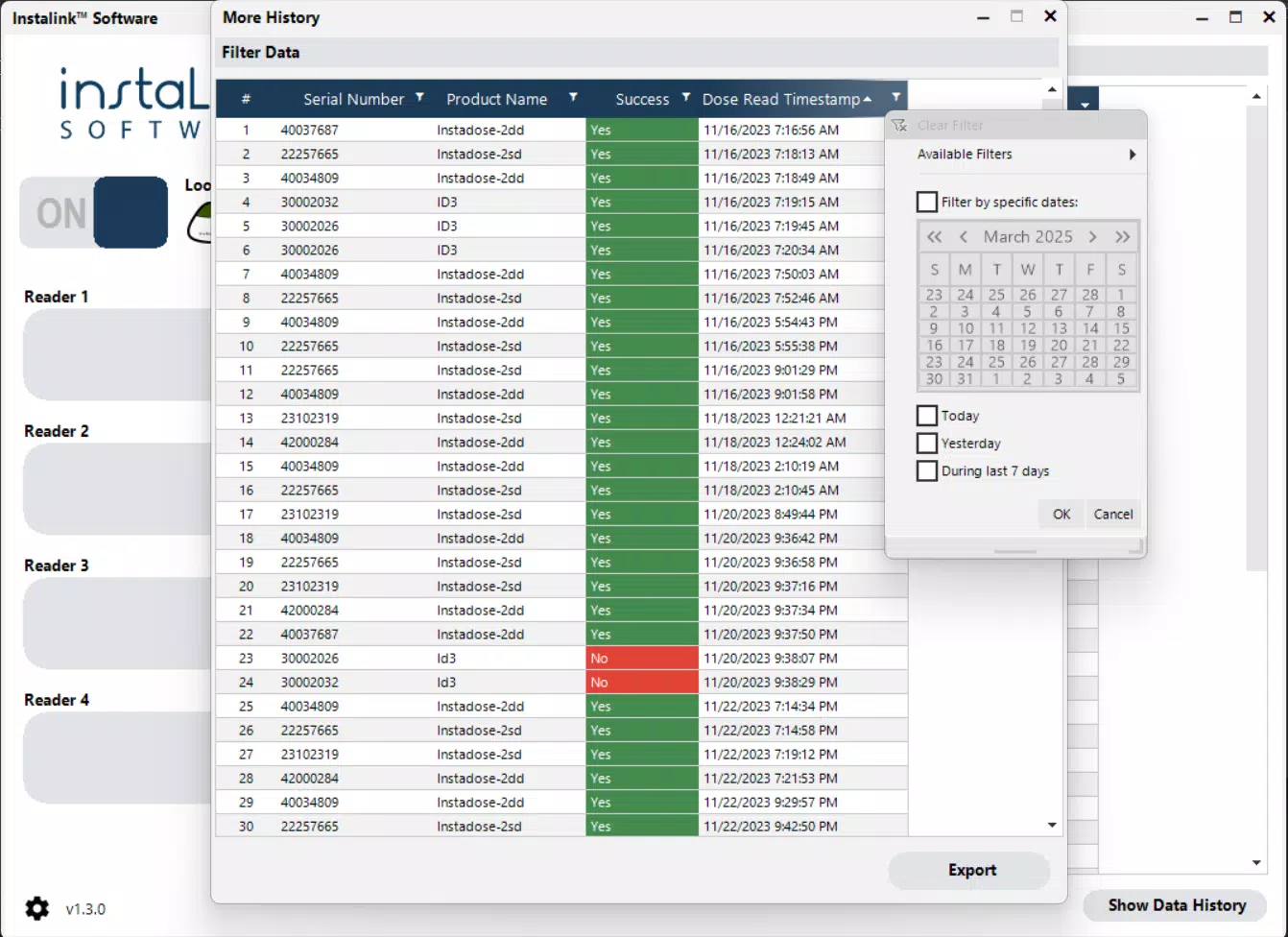This screenshot has width=1288, height=937.
Task: Sort by Product Name column header
Action: pos(496,99)
